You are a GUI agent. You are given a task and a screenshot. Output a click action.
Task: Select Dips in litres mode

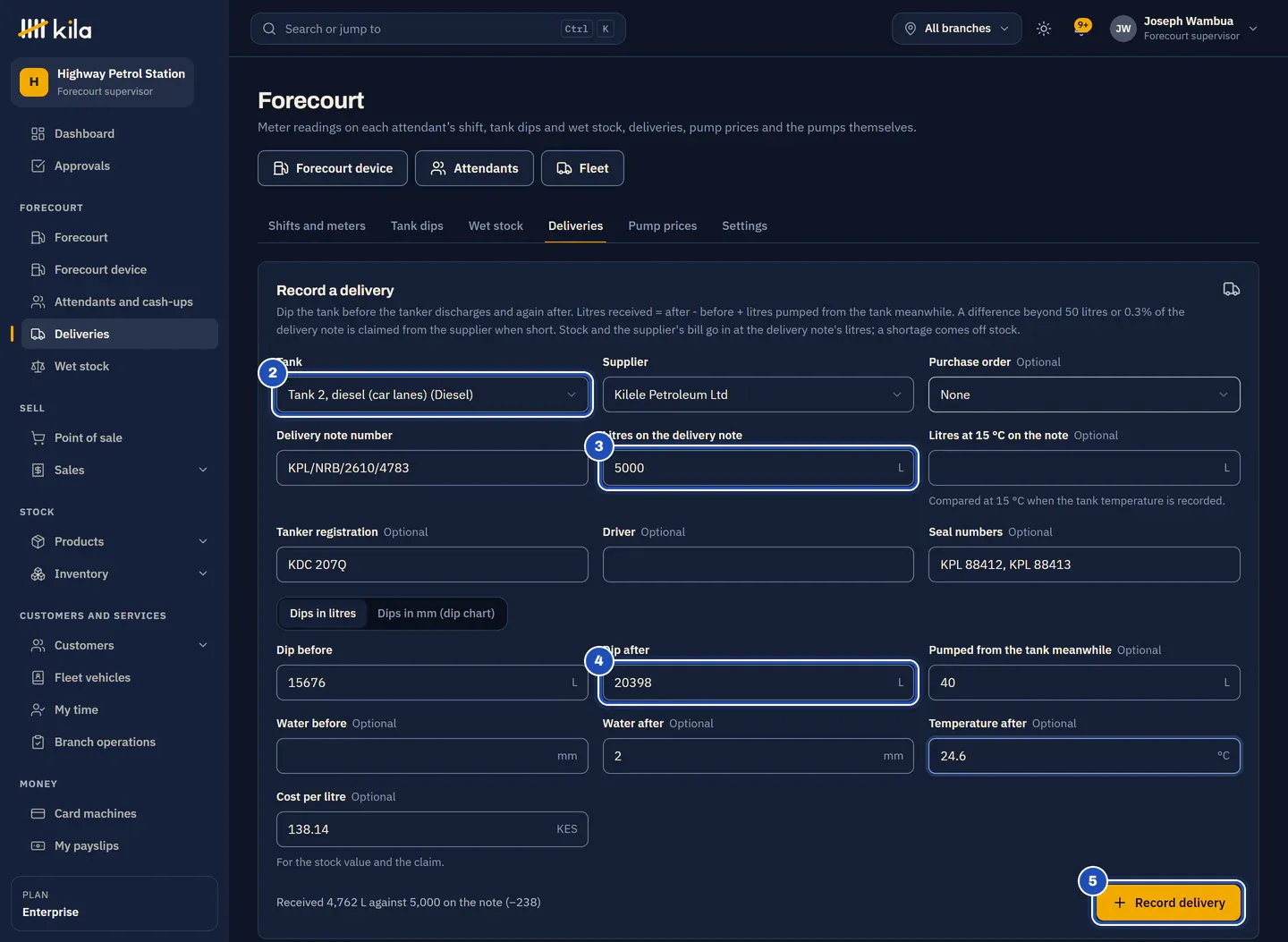point(323,614)
